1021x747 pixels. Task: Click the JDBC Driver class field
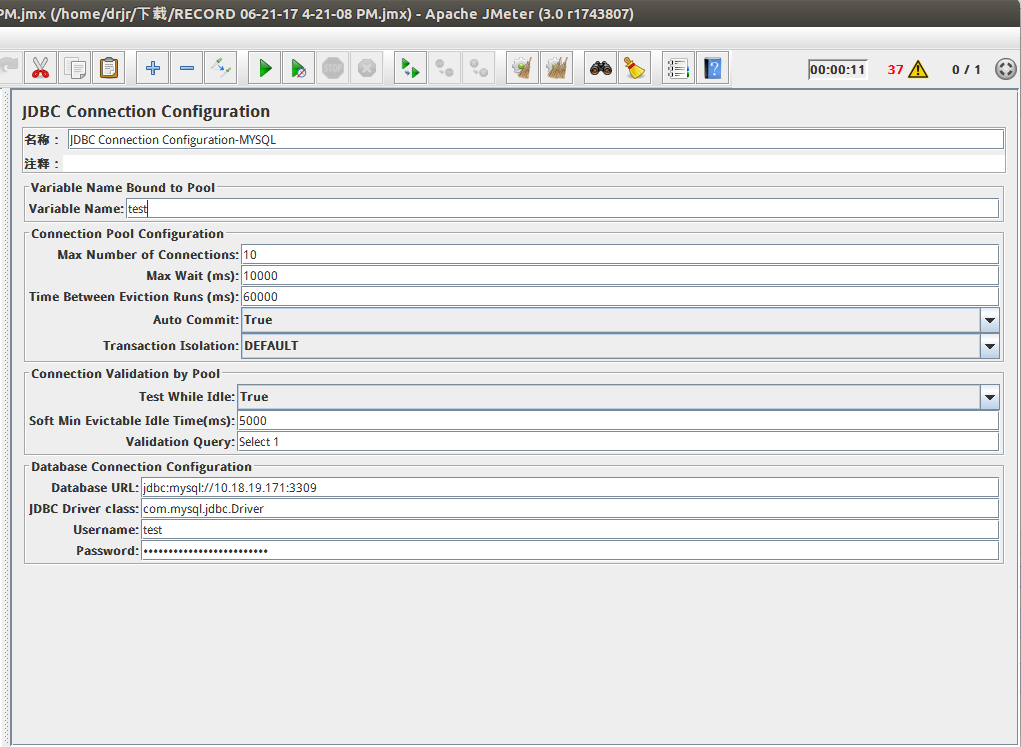(570, 509)
